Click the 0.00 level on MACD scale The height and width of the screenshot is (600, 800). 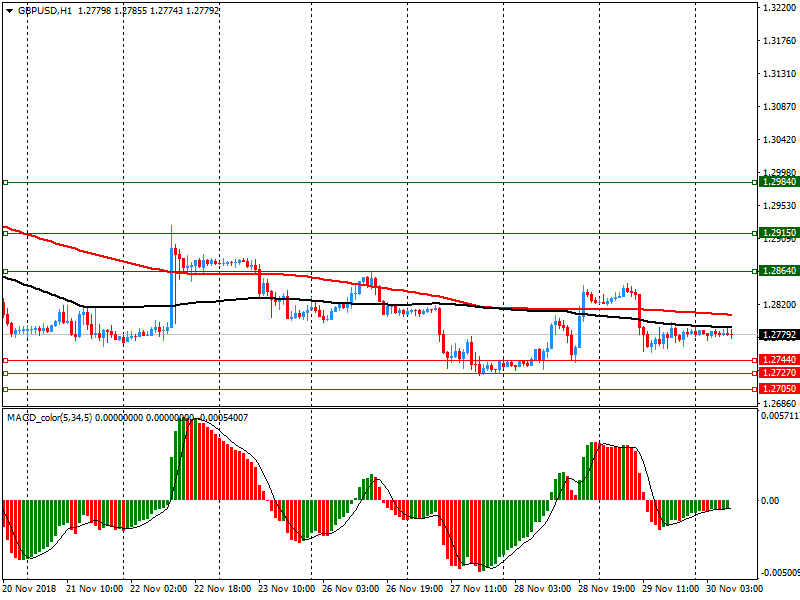(771, 501)
